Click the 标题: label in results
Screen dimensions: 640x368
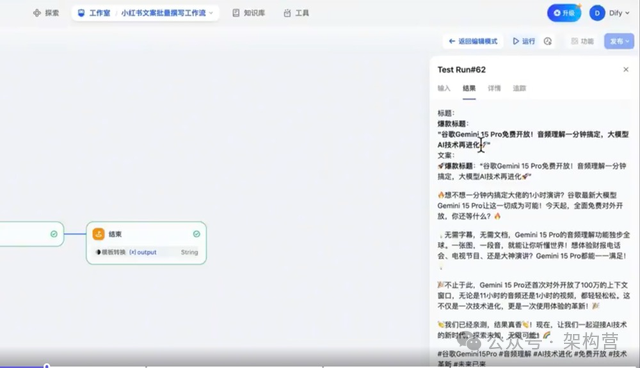446,113
